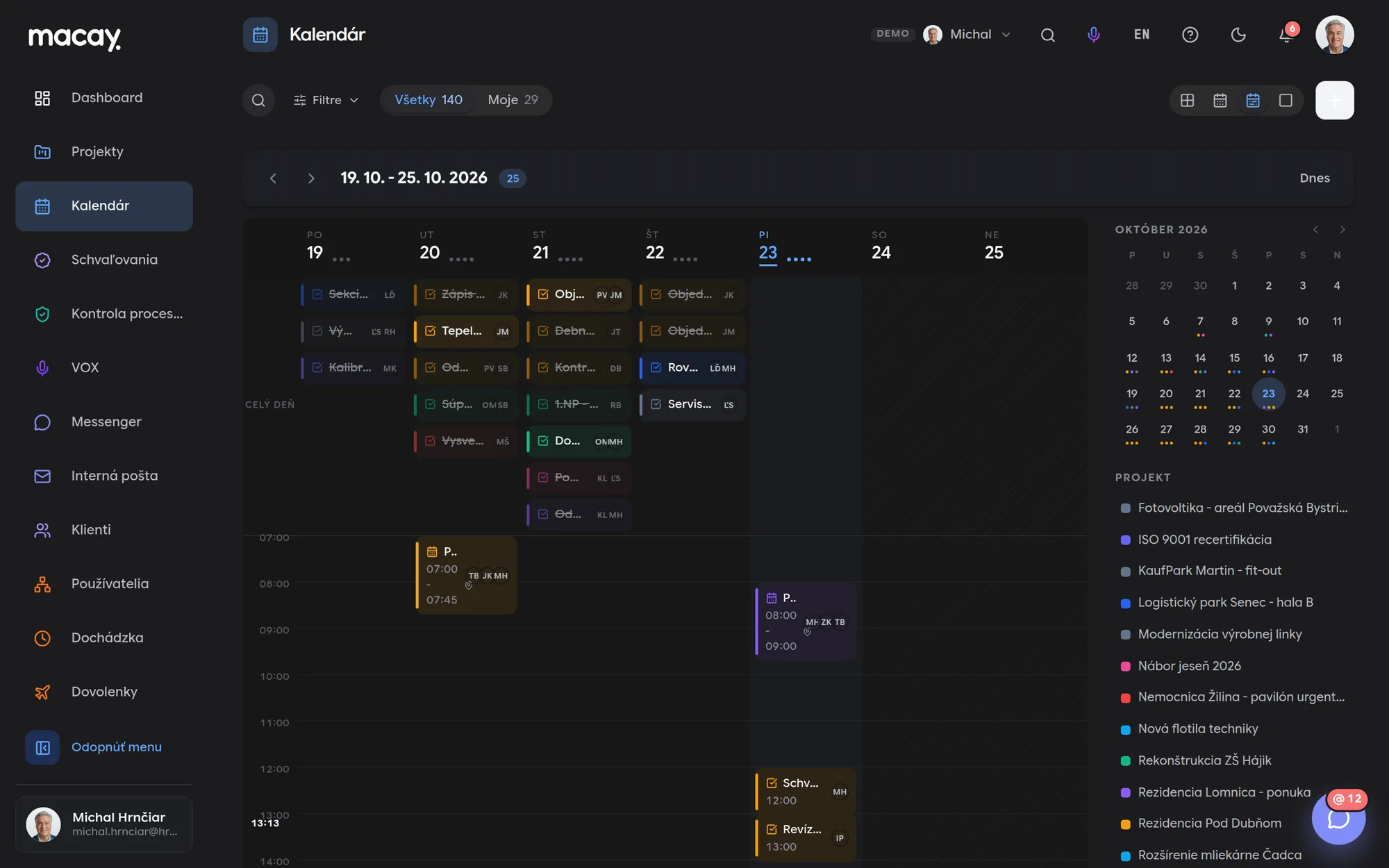The width and height of the screenshot is (1389, 868).
Task: Go to the previous week arrow
Action: coord(274,178)
